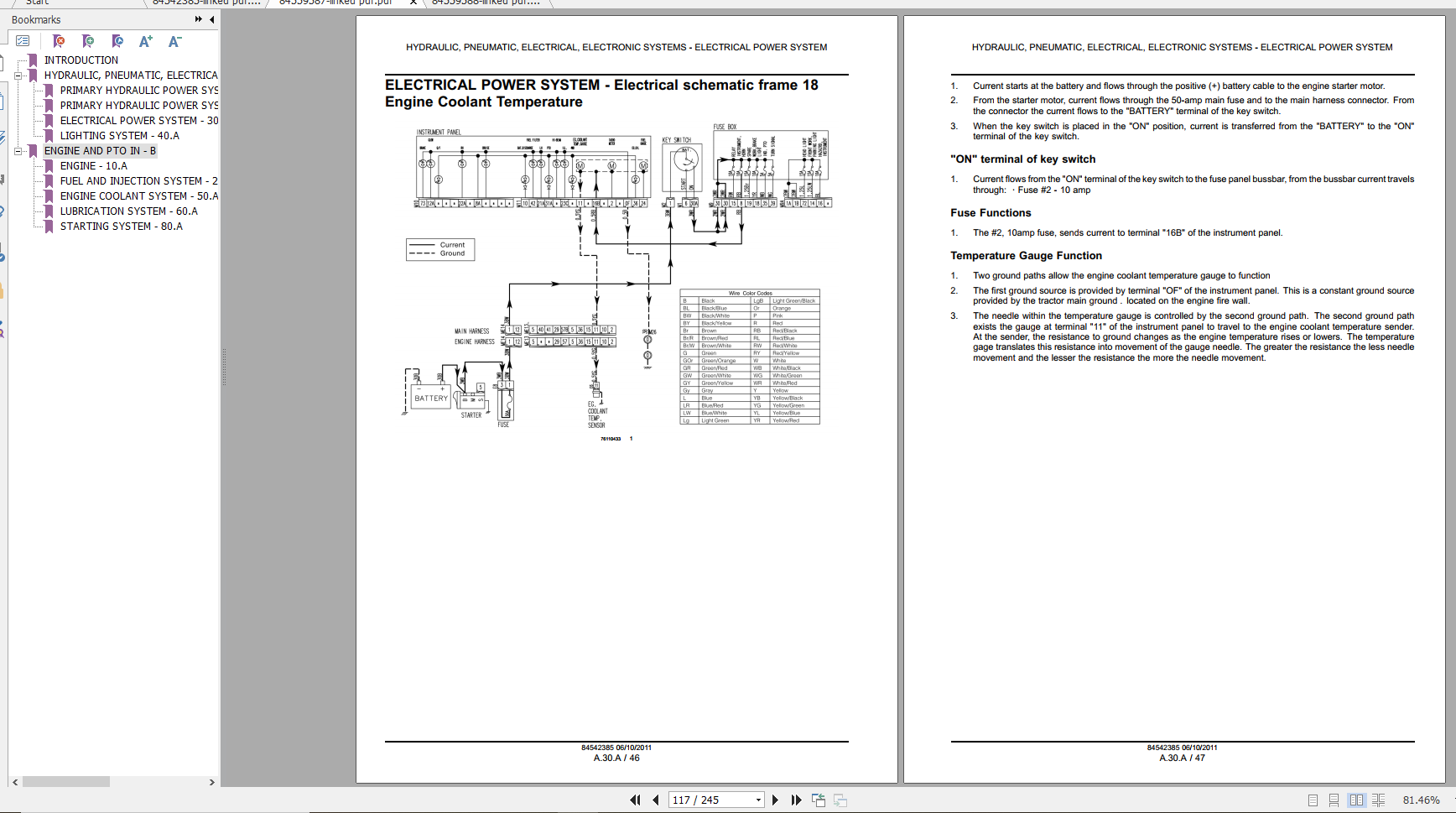The height and width of the screenshot is (813, 1456).
Task: Click the bookmark properties icon
Action: [x=117, y=41]
